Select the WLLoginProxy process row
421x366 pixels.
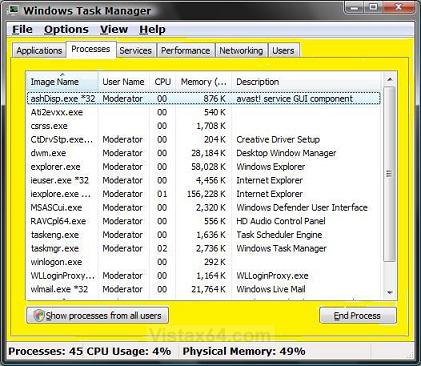[x=203, y=276]
